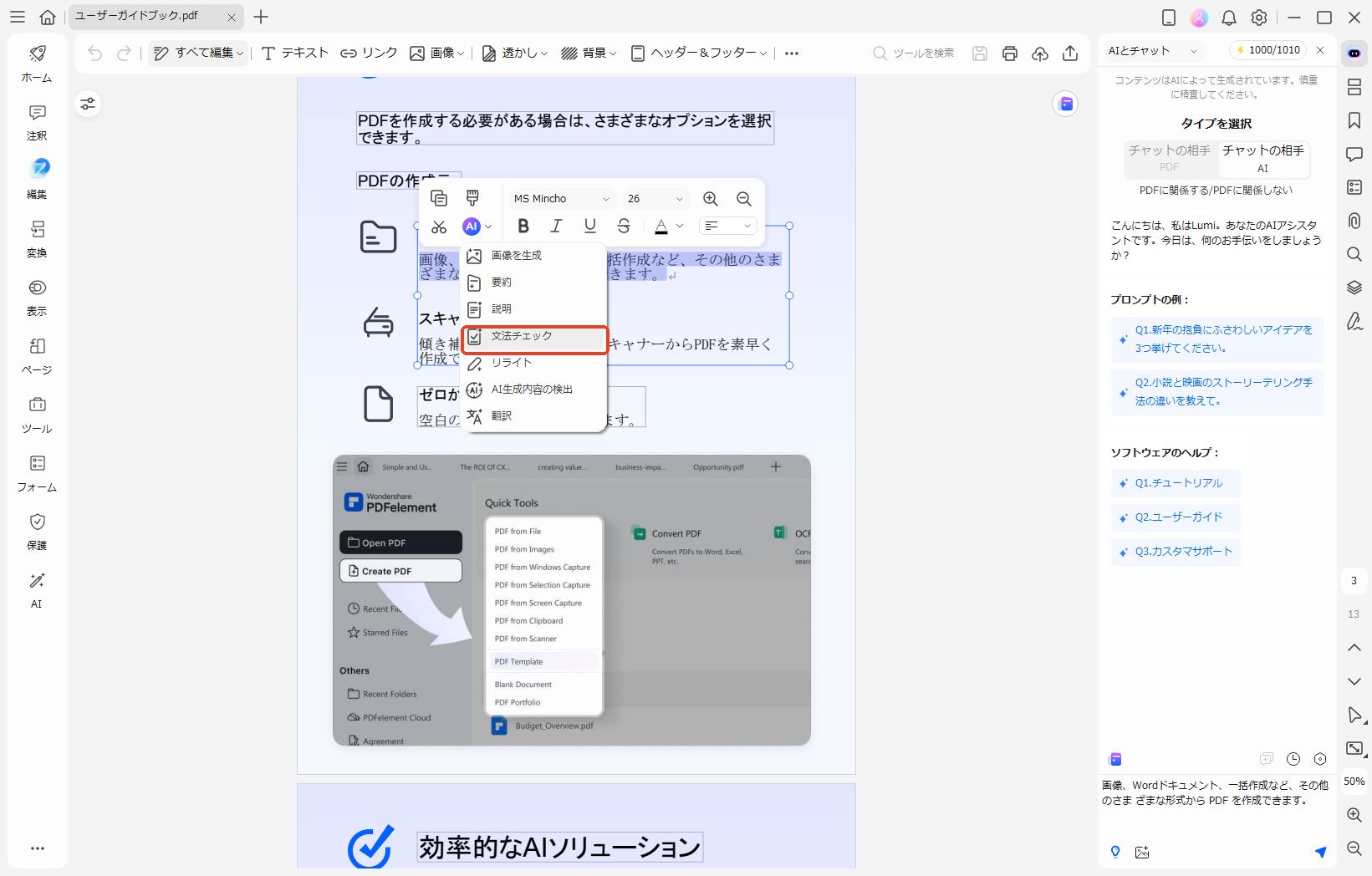Screen dimensions: 1372x876
Task: Click the print icon in the top toolbar
Action: pos(1009,53)
